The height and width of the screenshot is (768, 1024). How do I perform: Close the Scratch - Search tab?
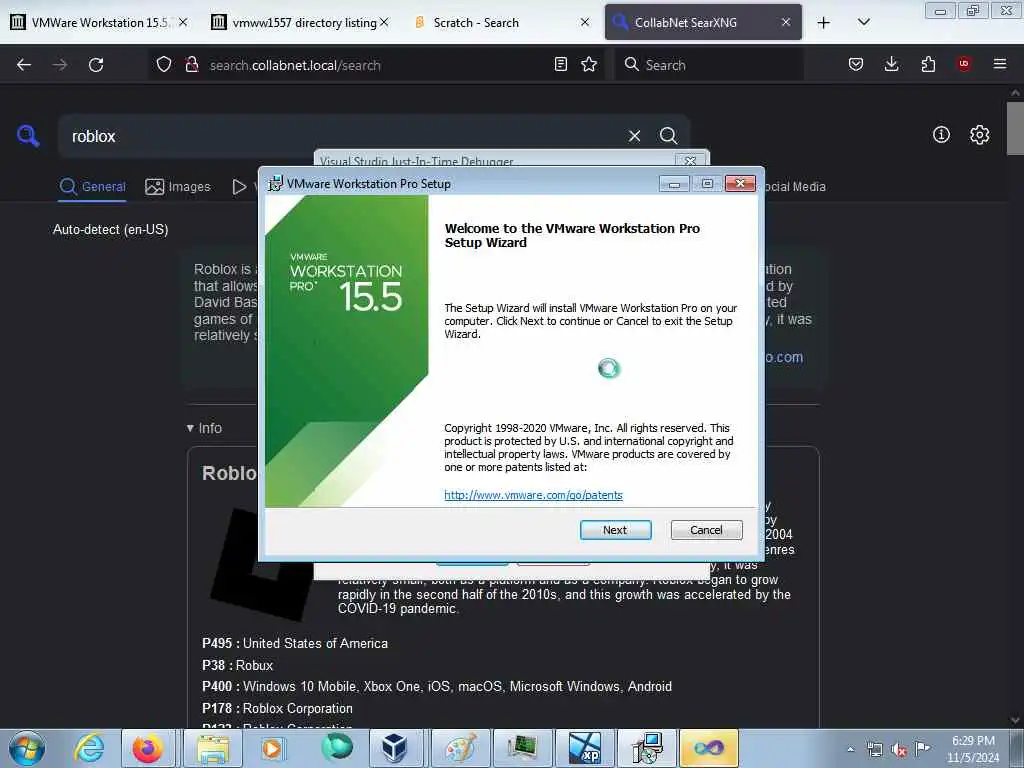point(584,22)
